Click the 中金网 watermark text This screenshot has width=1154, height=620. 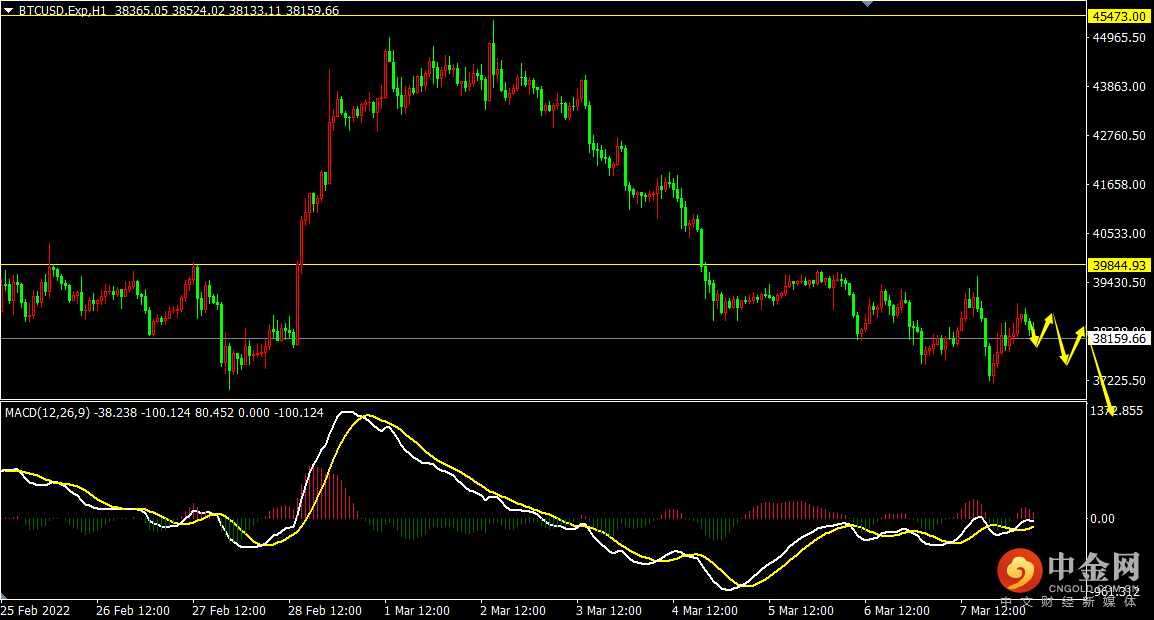pyautogui.click(x=1095, y=568)
